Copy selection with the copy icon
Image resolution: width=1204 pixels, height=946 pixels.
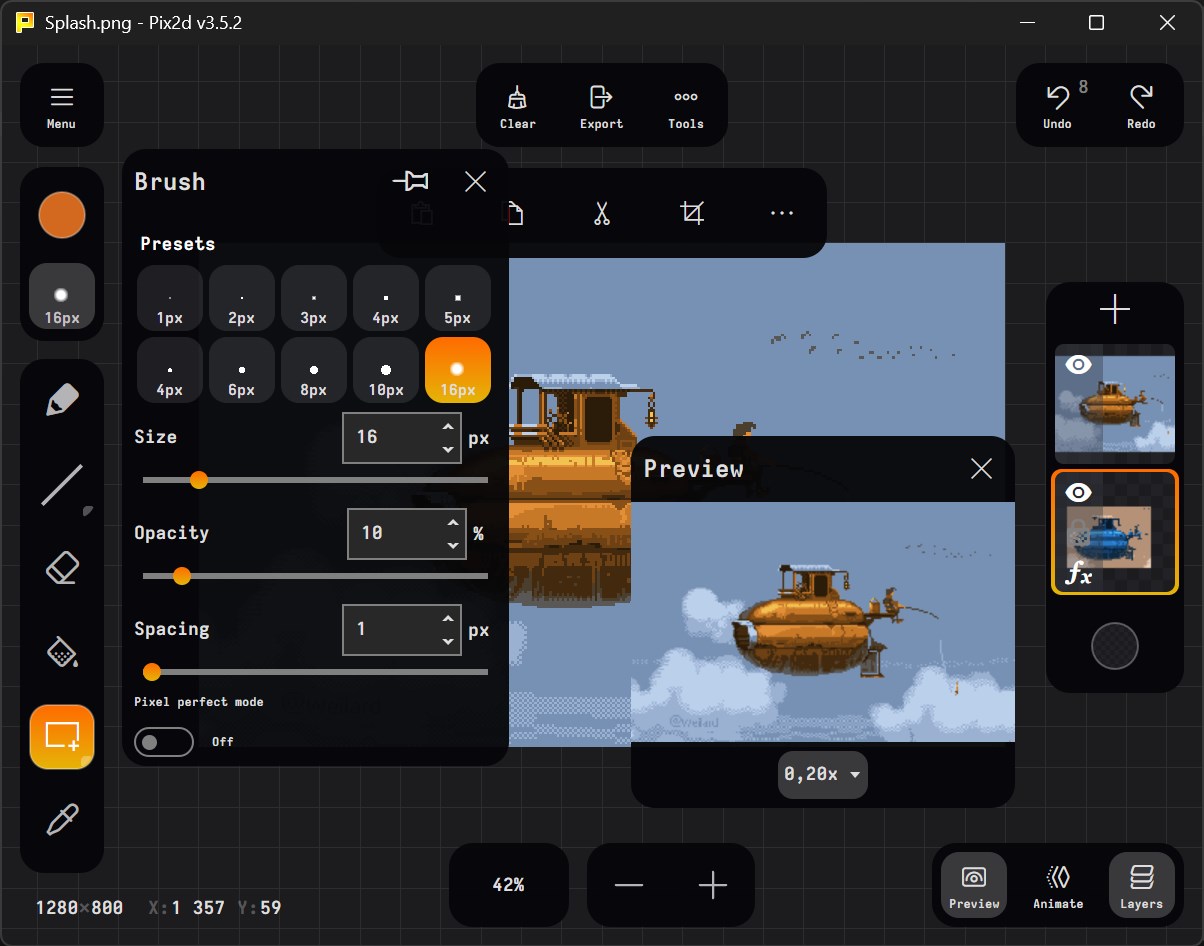514,213
